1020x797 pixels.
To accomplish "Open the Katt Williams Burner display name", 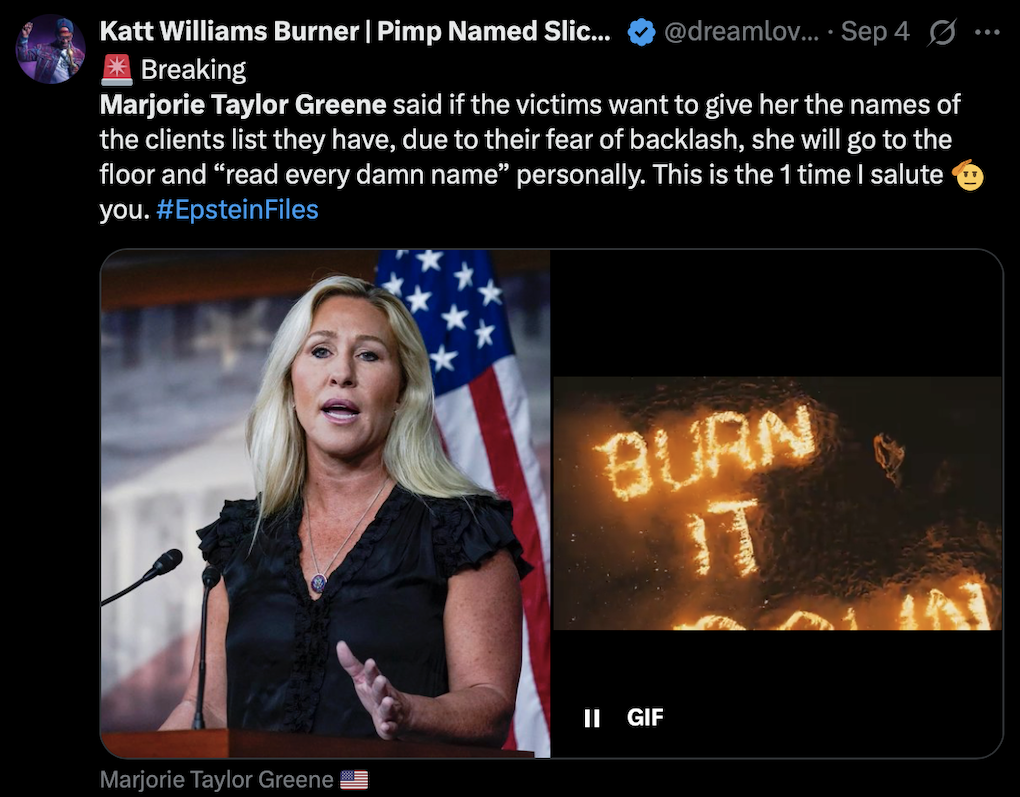I will (355, 31).
